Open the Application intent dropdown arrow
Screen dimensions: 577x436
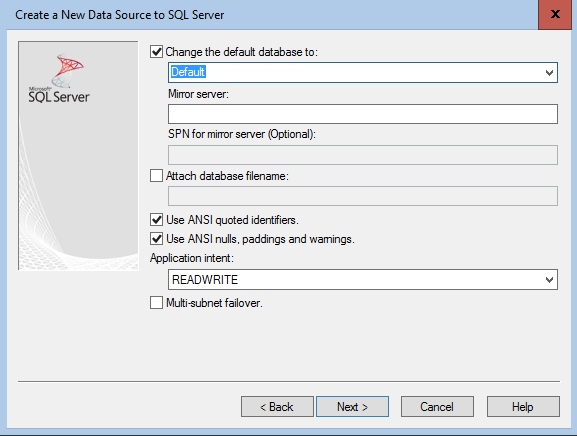549,280
